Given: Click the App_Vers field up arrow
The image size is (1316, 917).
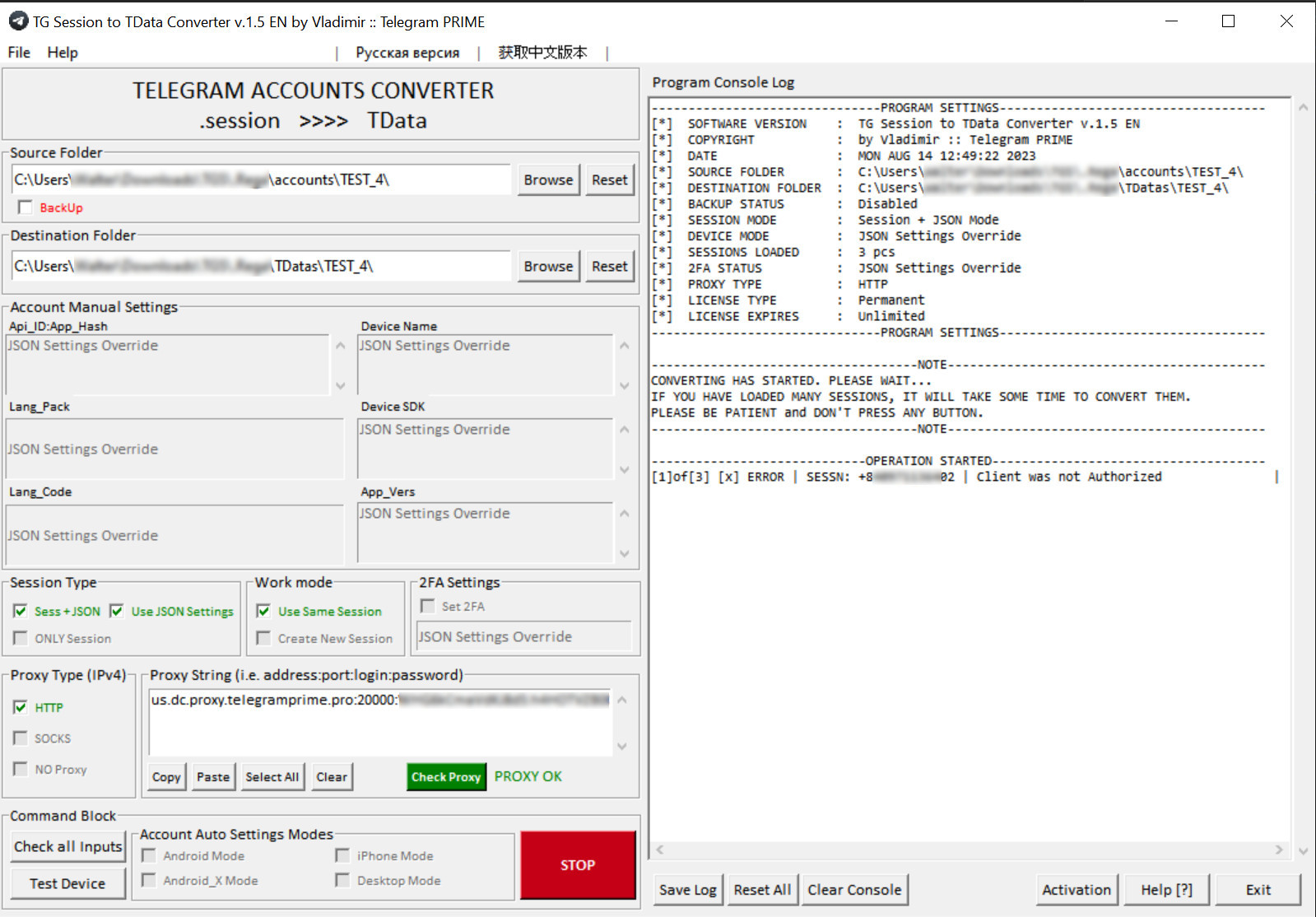Looking at the screenshot, I should 625,514.
